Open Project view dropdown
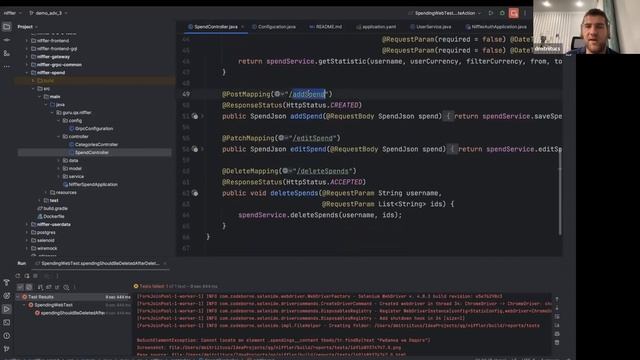Screen dimensions: 640x360 pos(27,27)
